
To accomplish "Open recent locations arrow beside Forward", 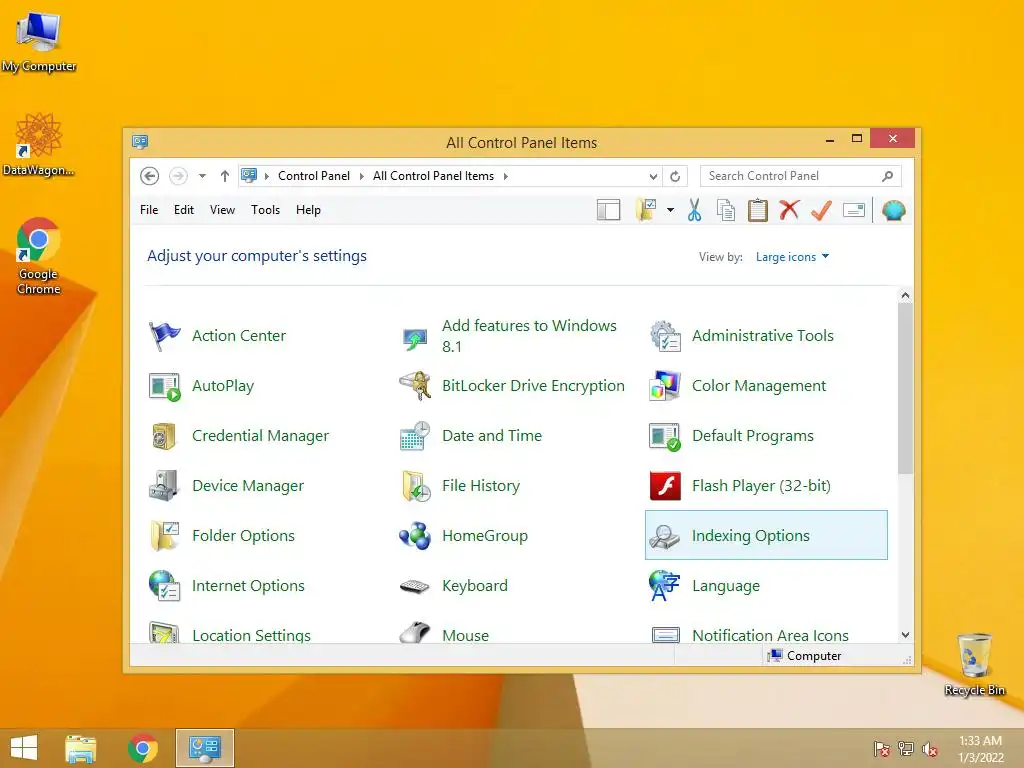I will click(202, 176).
